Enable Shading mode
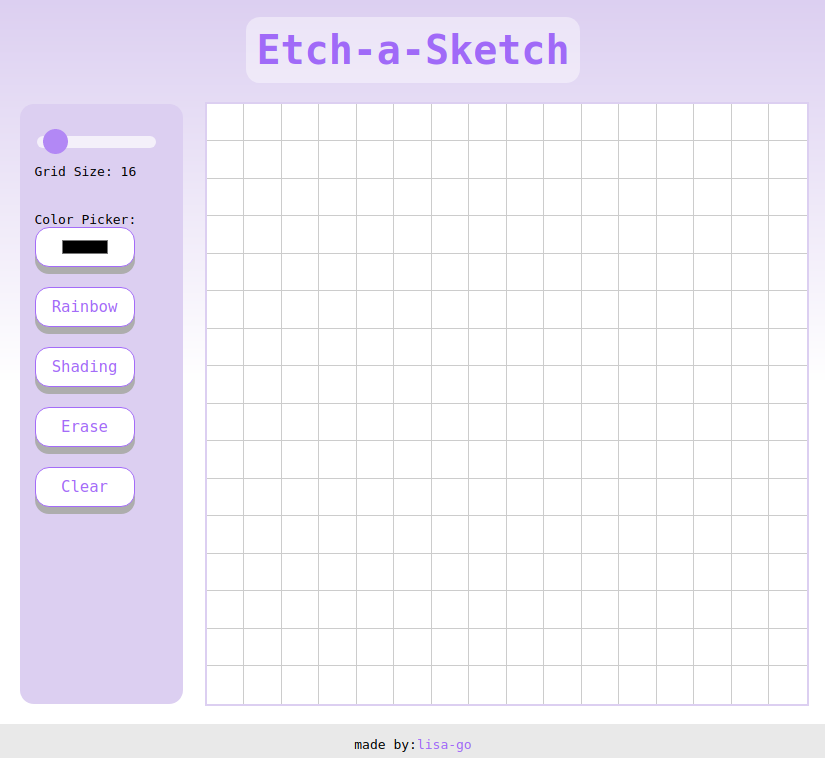This screenshot has height=758, width=825. click(84, 367)
